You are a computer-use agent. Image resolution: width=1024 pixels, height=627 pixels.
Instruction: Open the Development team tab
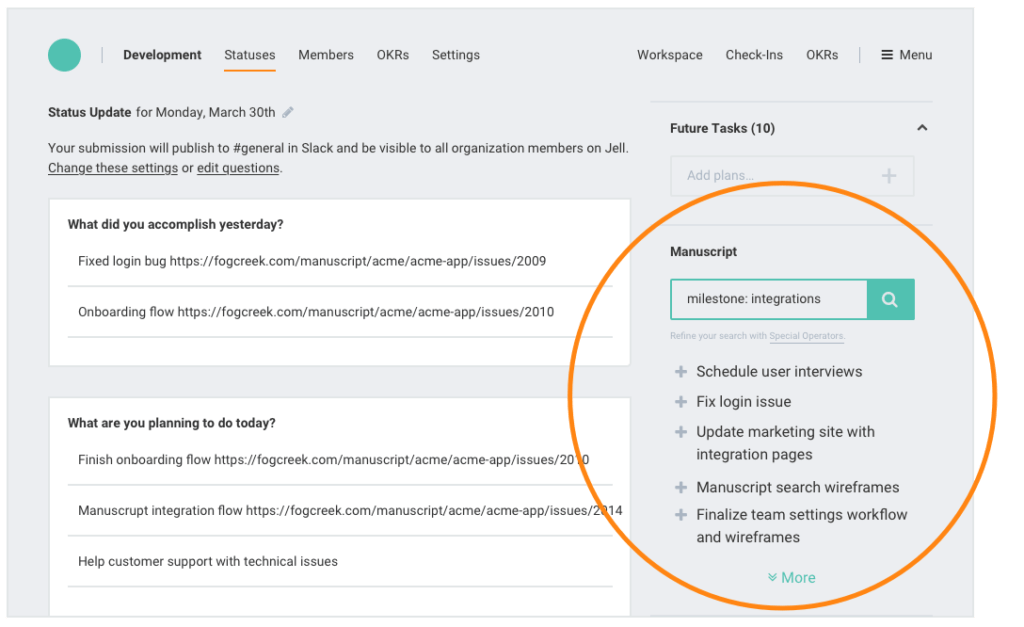click(x=162, y=55)
